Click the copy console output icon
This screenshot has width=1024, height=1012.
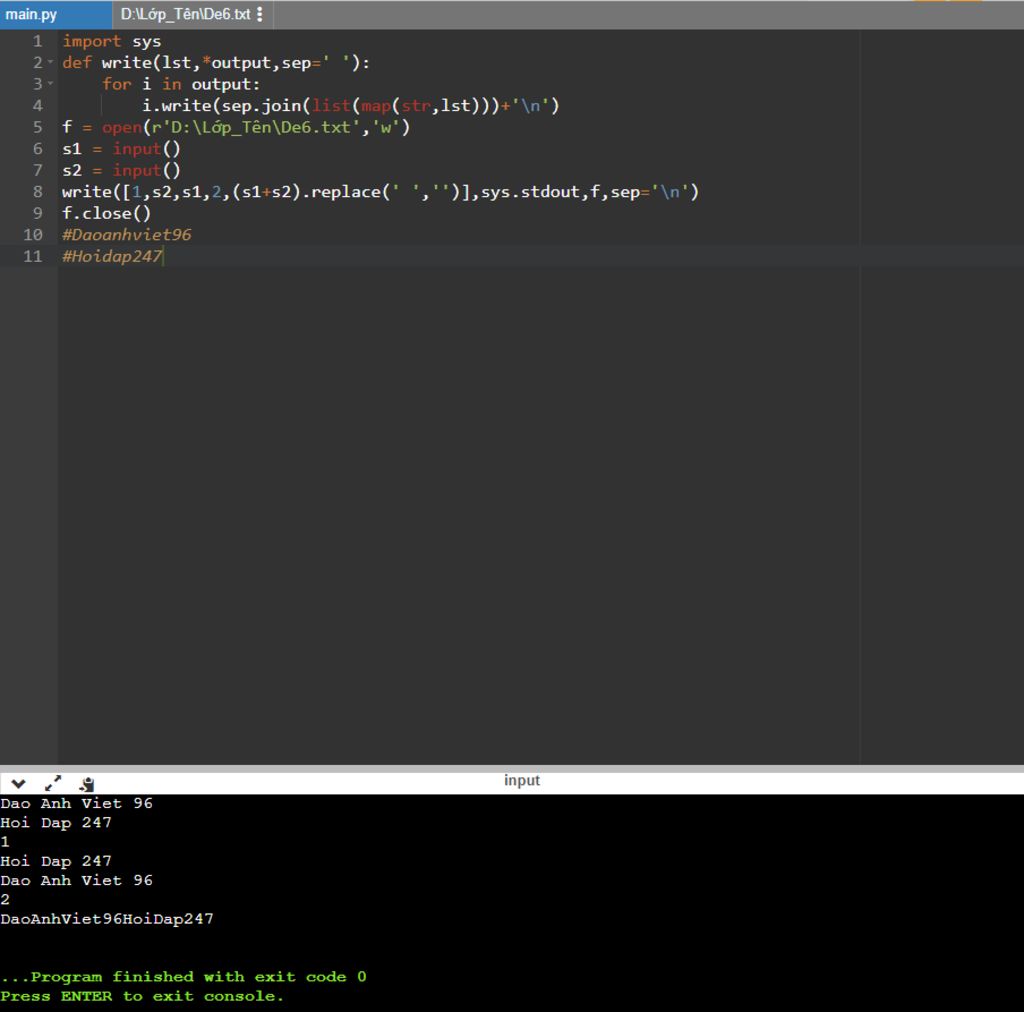click(x=87, y=783)
